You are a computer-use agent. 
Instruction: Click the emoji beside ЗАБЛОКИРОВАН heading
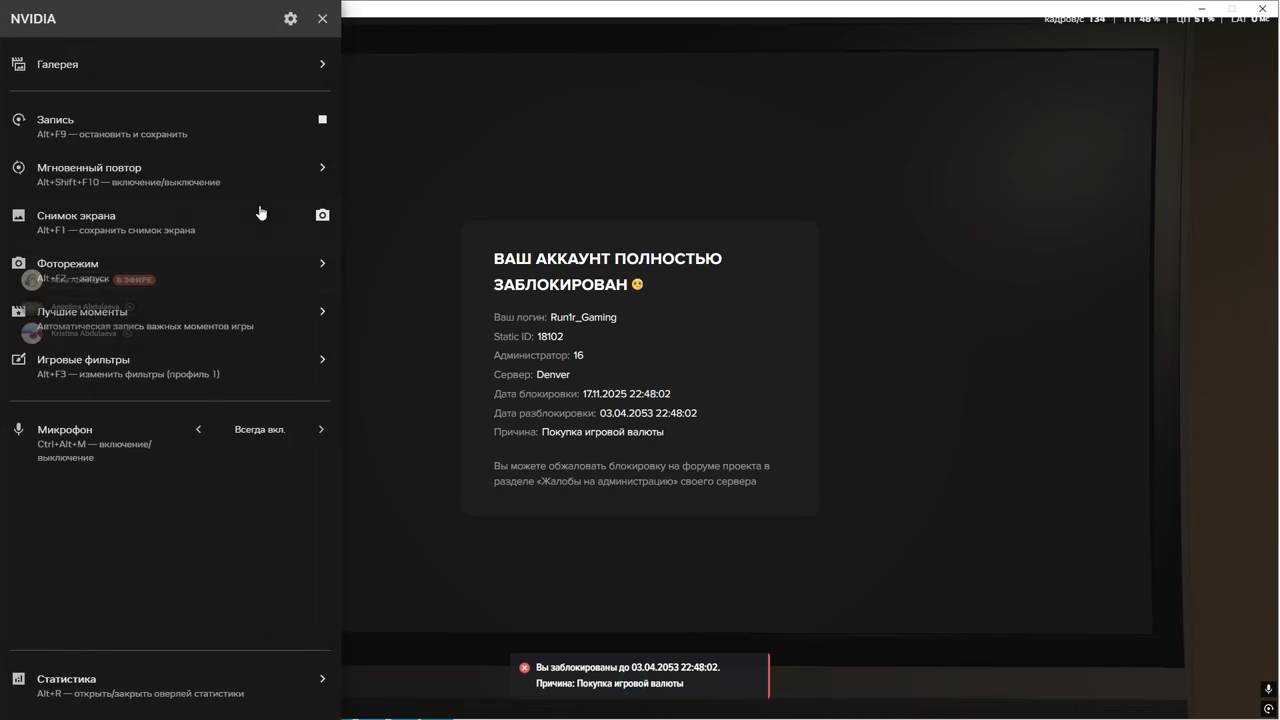(x=637, y=285)
